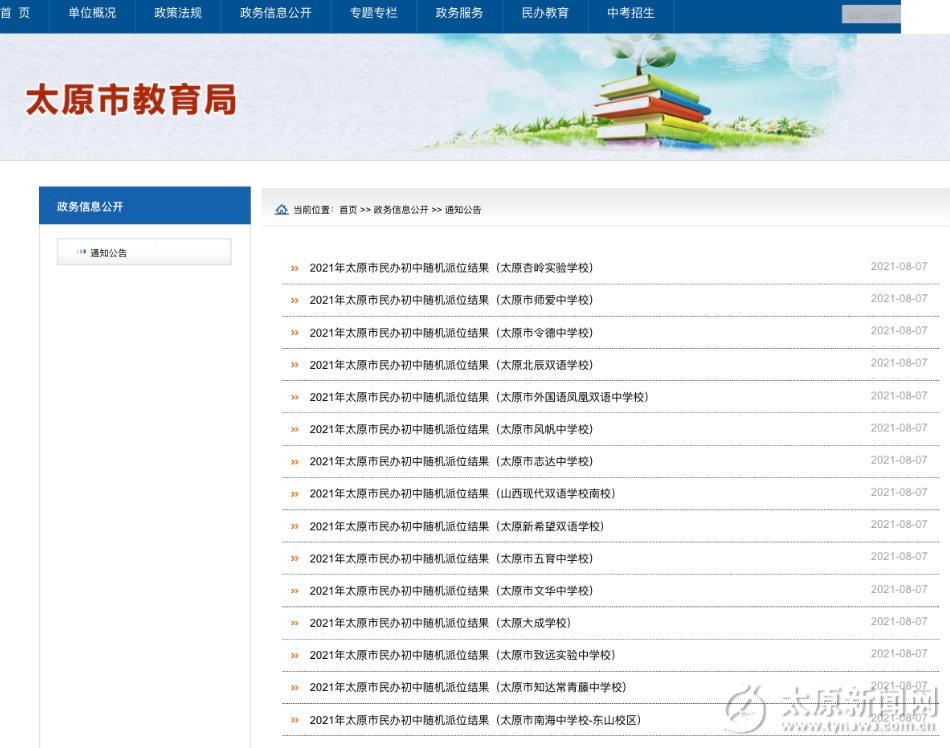Open the 专题专栏 menu
950x748 pixels.
tap(373, 13)
